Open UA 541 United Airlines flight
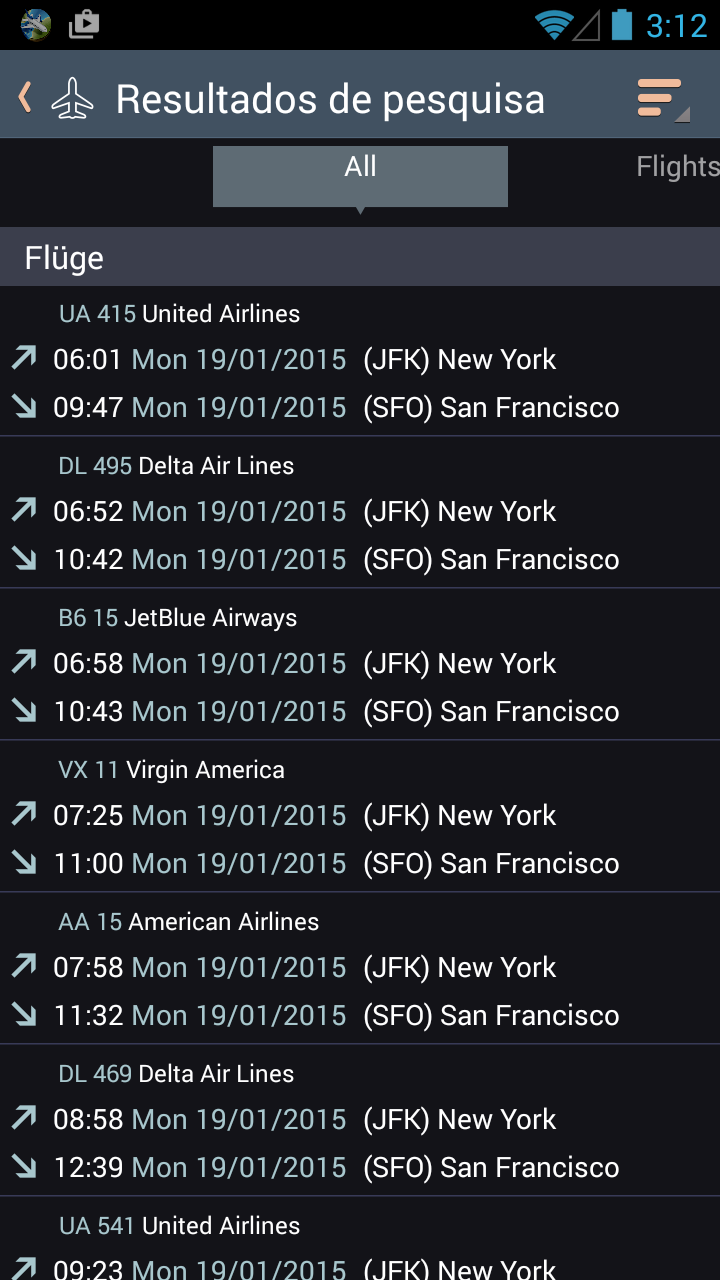This screenshot has height=1280, width=720. [360, 1239]
